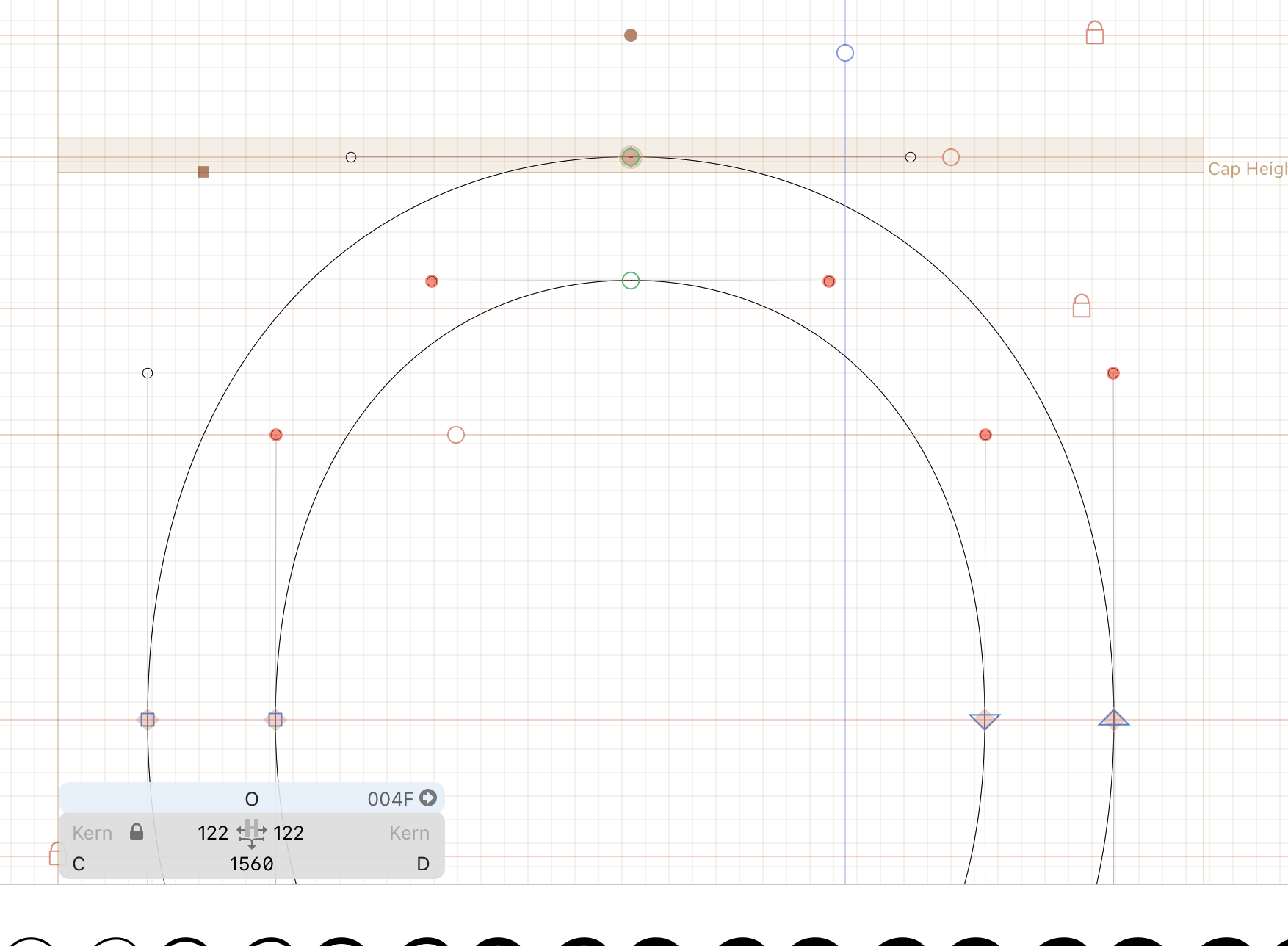Select the brown square marker in the alignment zone
The image size is (1288, 946).
(203, 172)
